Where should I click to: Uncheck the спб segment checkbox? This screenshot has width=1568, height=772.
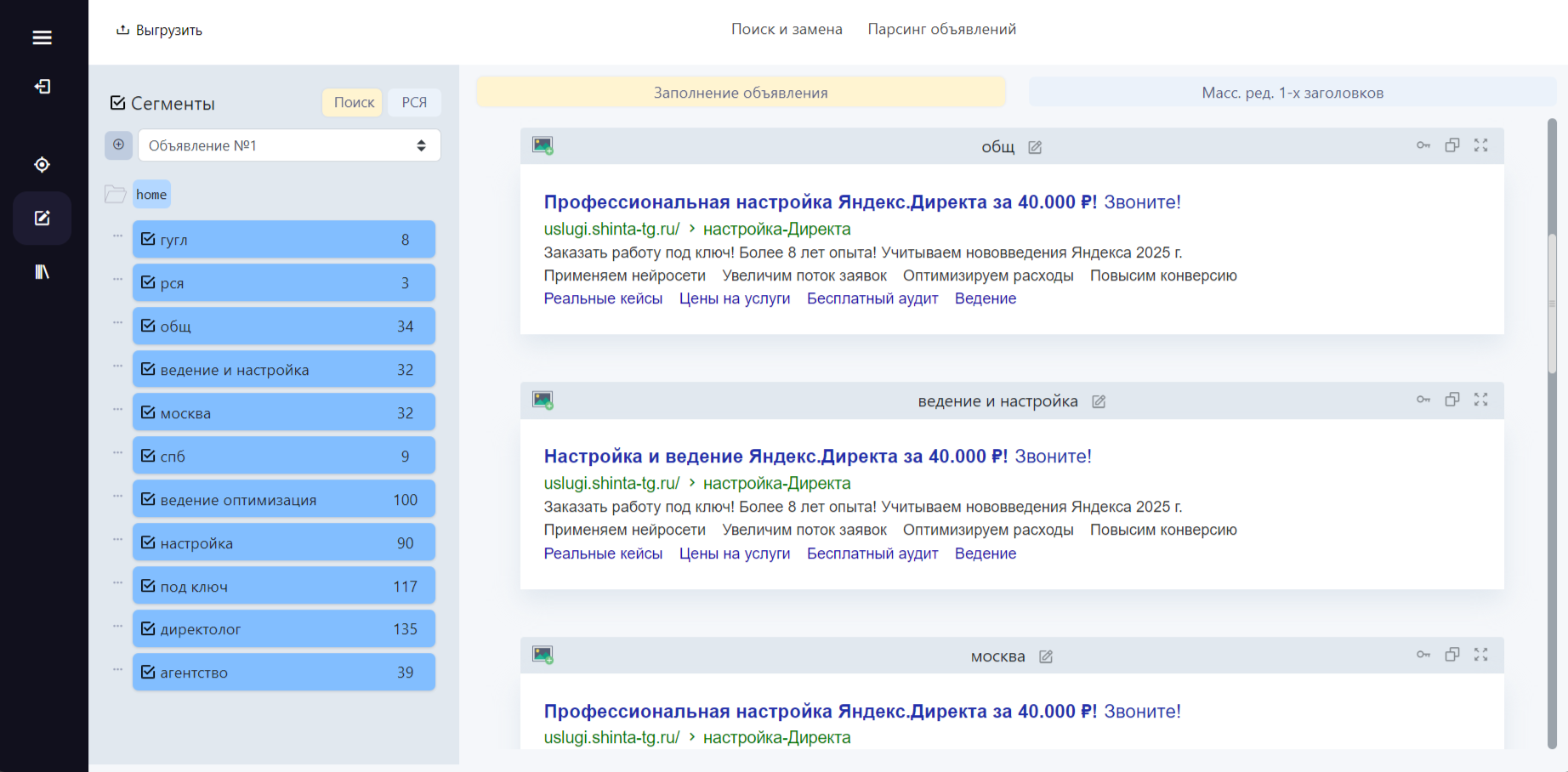coord(148,456)
